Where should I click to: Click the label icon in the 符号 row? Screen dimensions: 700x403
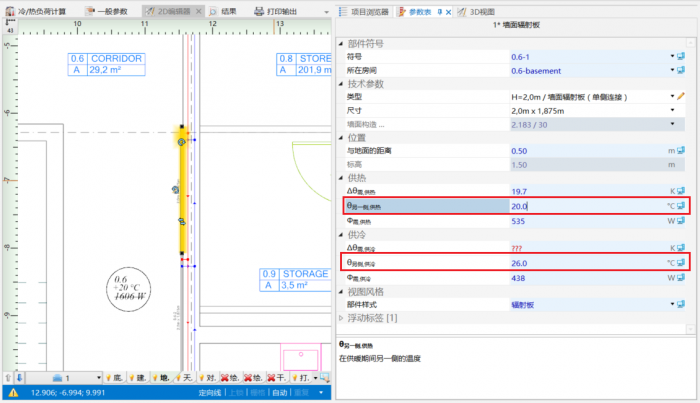[x=680, y=58]
